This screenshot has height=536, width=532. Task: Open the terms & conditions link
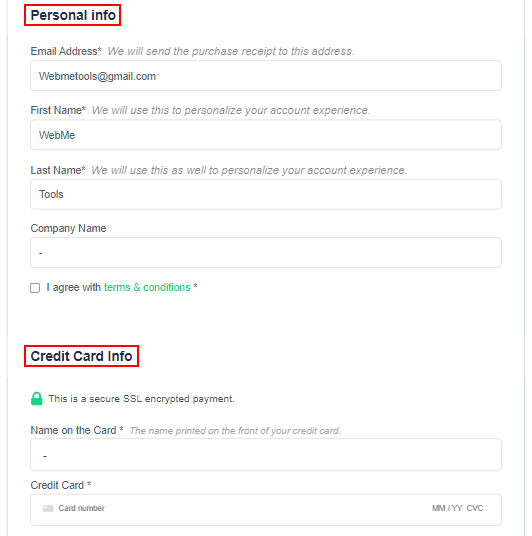coord(147,287)
